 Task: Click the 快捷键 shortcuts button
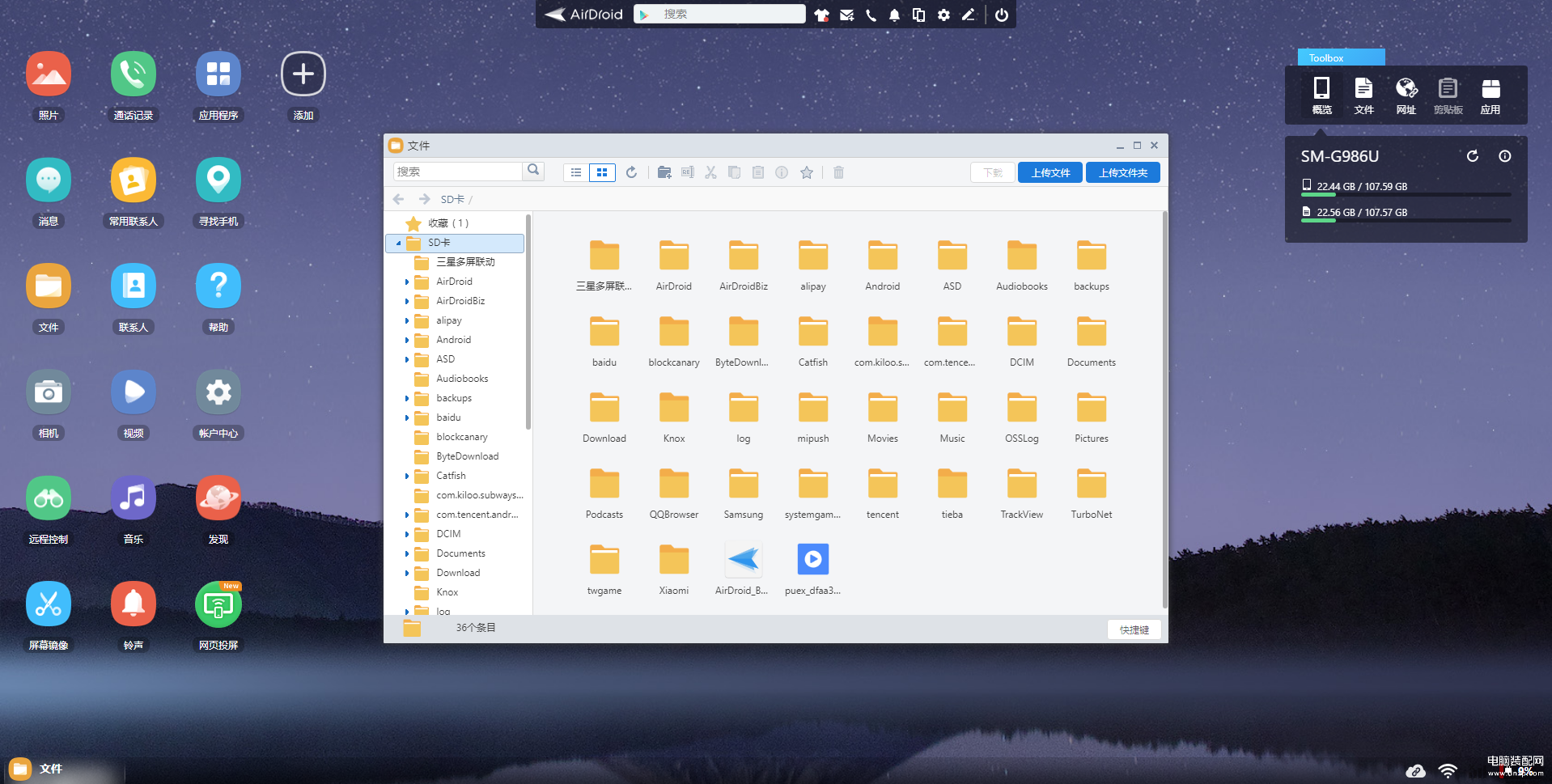1134,629
